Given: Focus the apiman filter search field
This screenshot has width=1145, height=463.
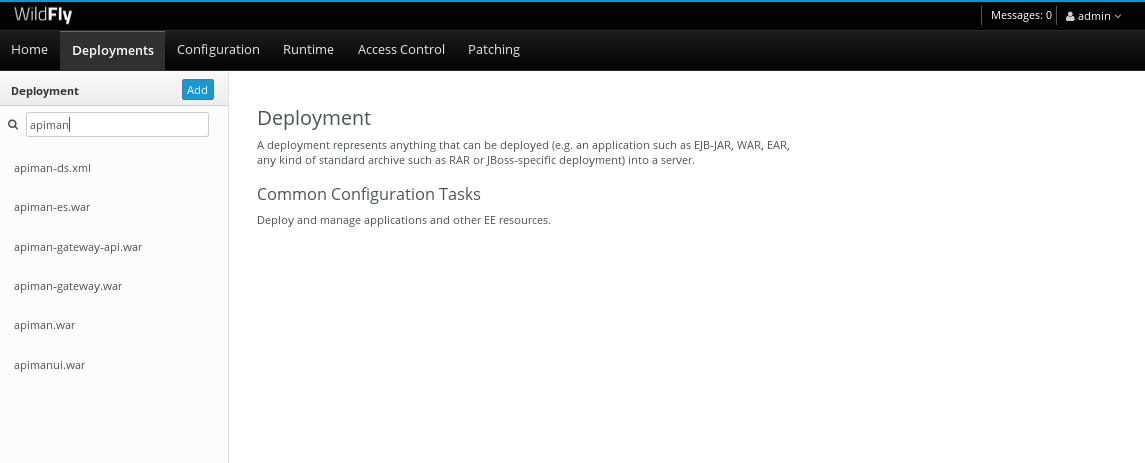Looking at the screenshot, I should 117,124.
